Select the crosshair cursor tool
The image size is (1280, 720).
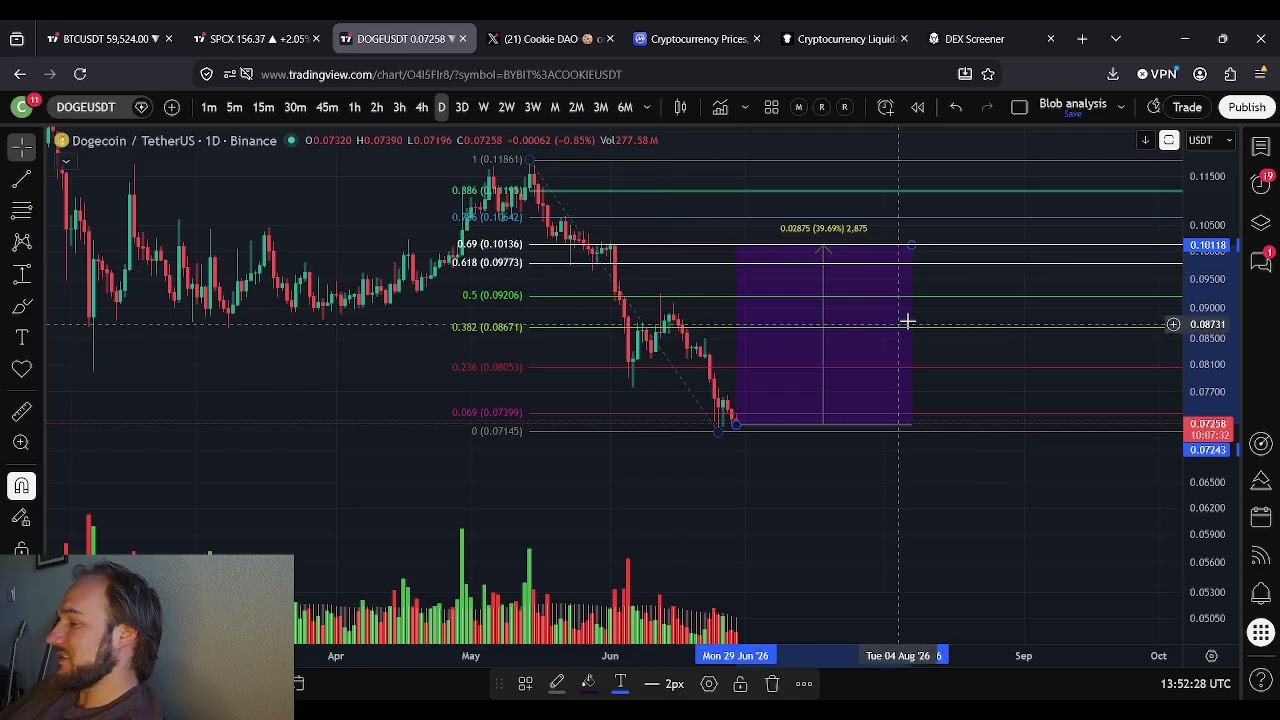point(21,147)
